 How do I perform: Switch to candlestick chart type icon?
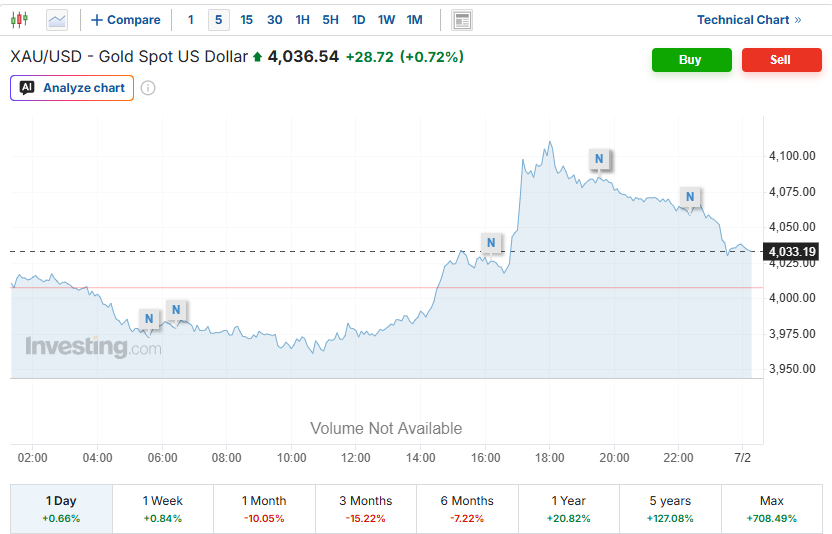point(20,20)
